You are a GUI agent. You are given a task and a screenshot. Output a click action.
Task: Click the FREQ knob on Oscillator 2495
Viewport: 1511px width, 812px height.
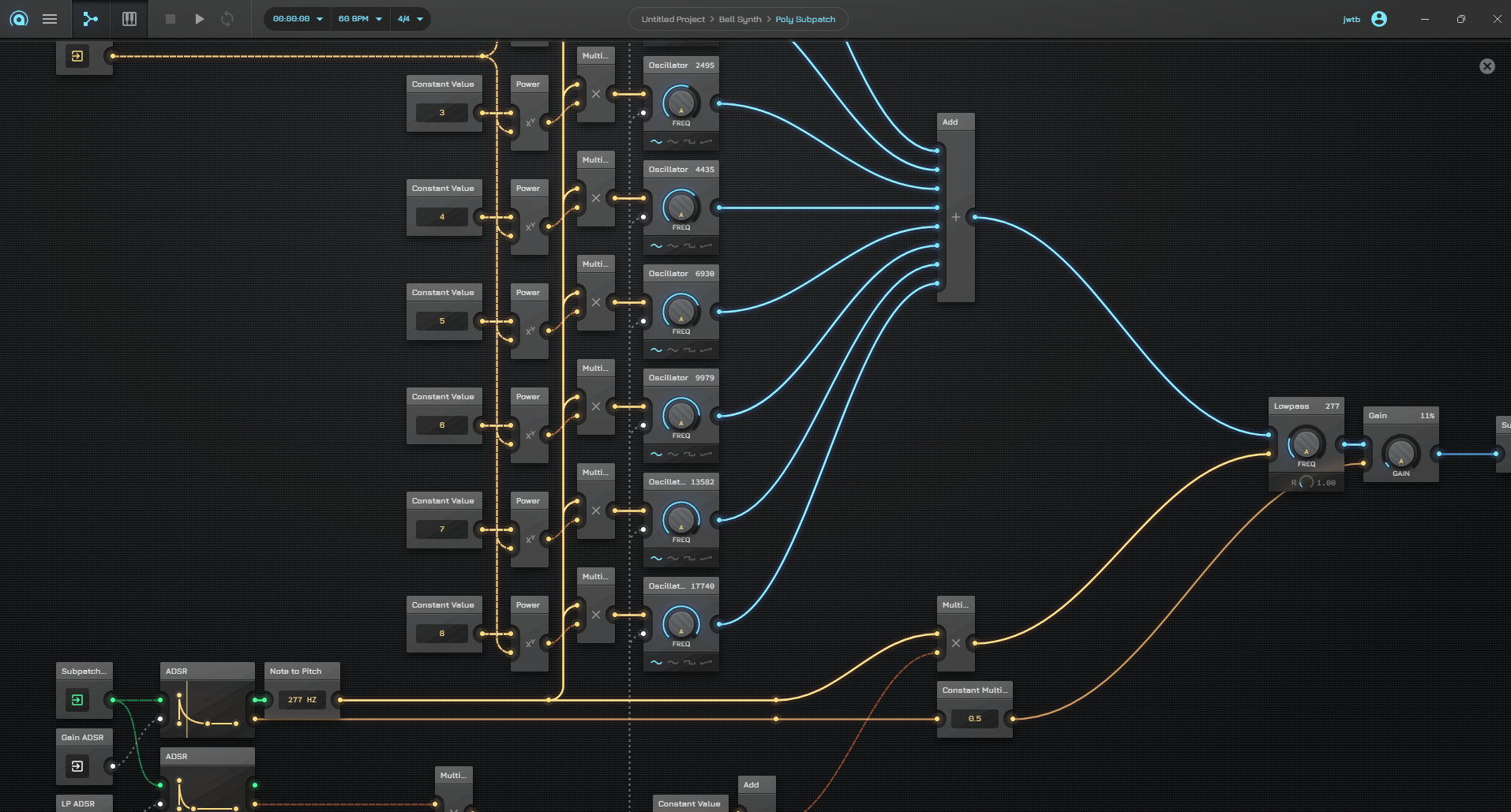click(681, 103)
